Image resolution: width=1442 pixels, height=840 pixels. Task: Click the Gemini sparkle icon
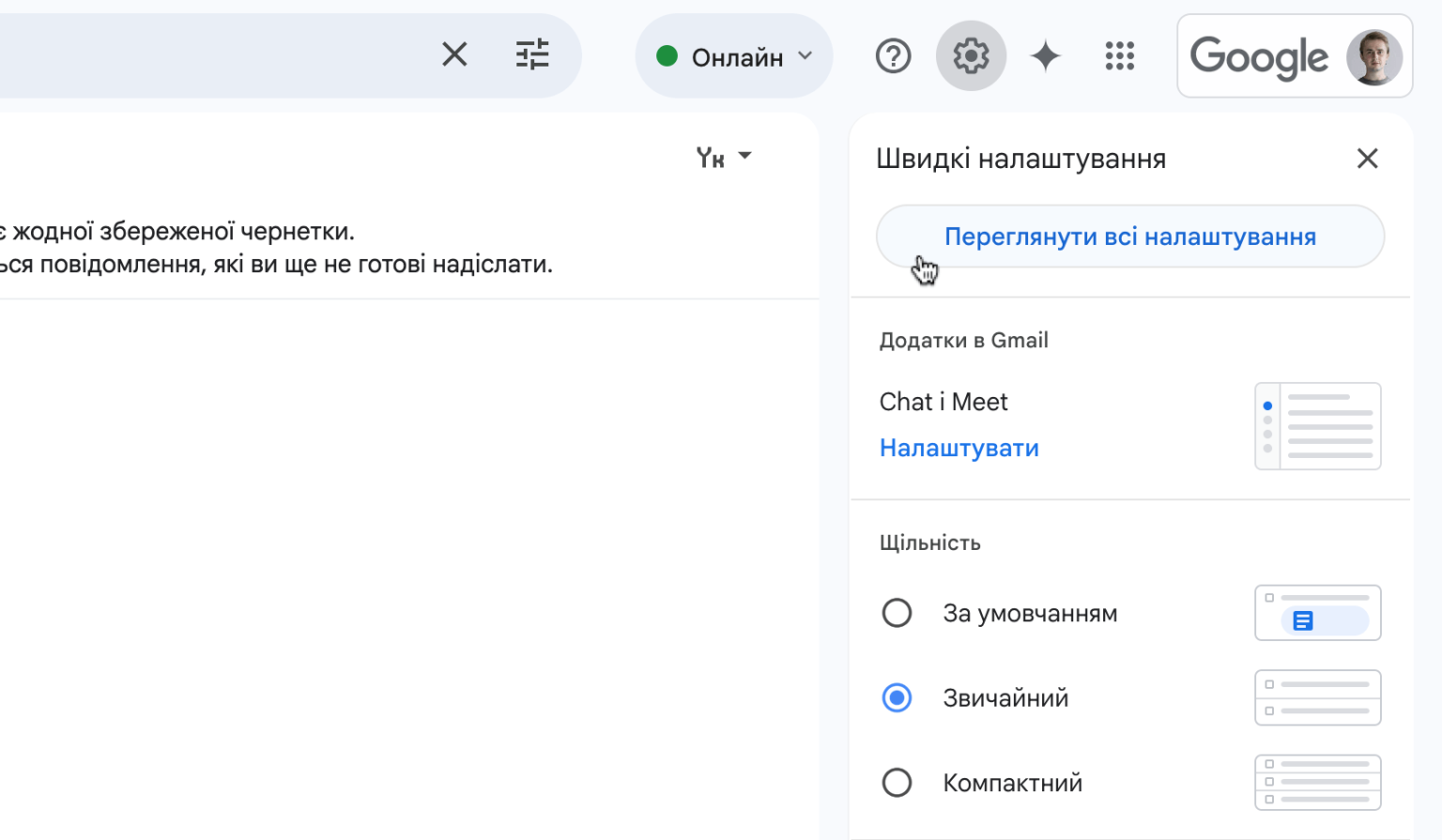[x=1045, y=55]
